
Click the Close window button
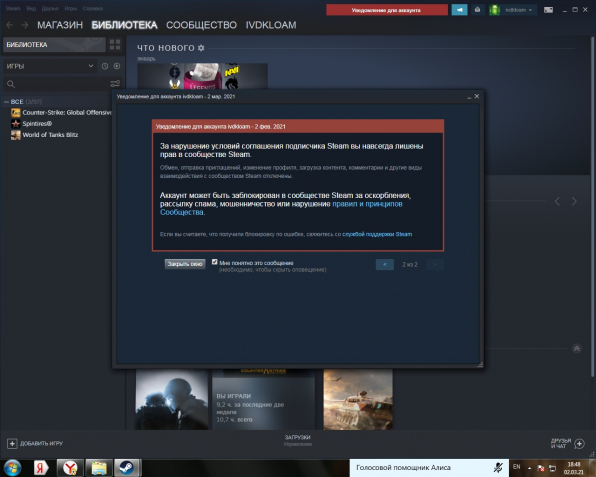(185, 264)
